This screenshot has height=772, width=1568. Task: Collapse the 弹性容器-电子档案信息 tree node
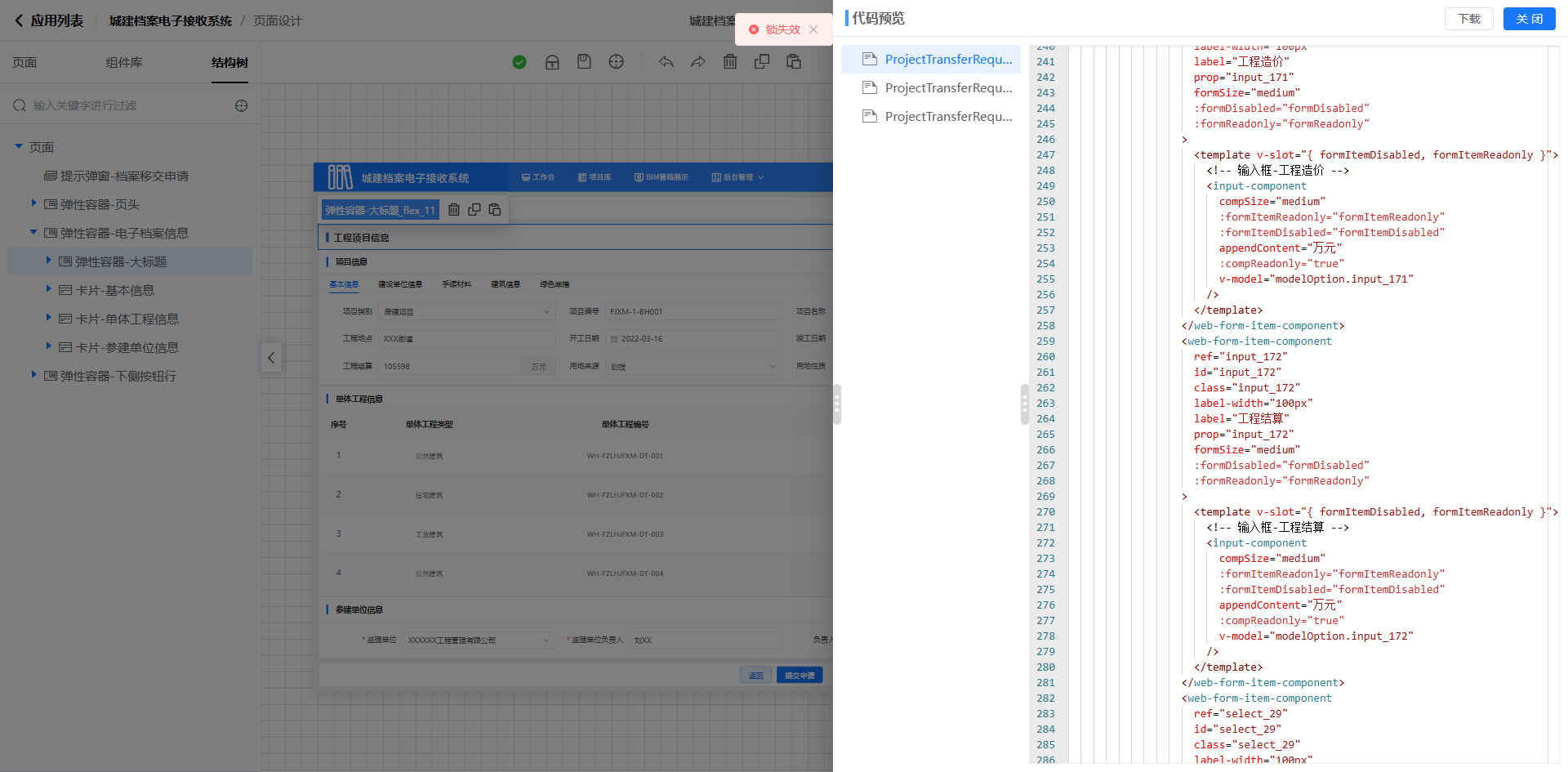33,233
